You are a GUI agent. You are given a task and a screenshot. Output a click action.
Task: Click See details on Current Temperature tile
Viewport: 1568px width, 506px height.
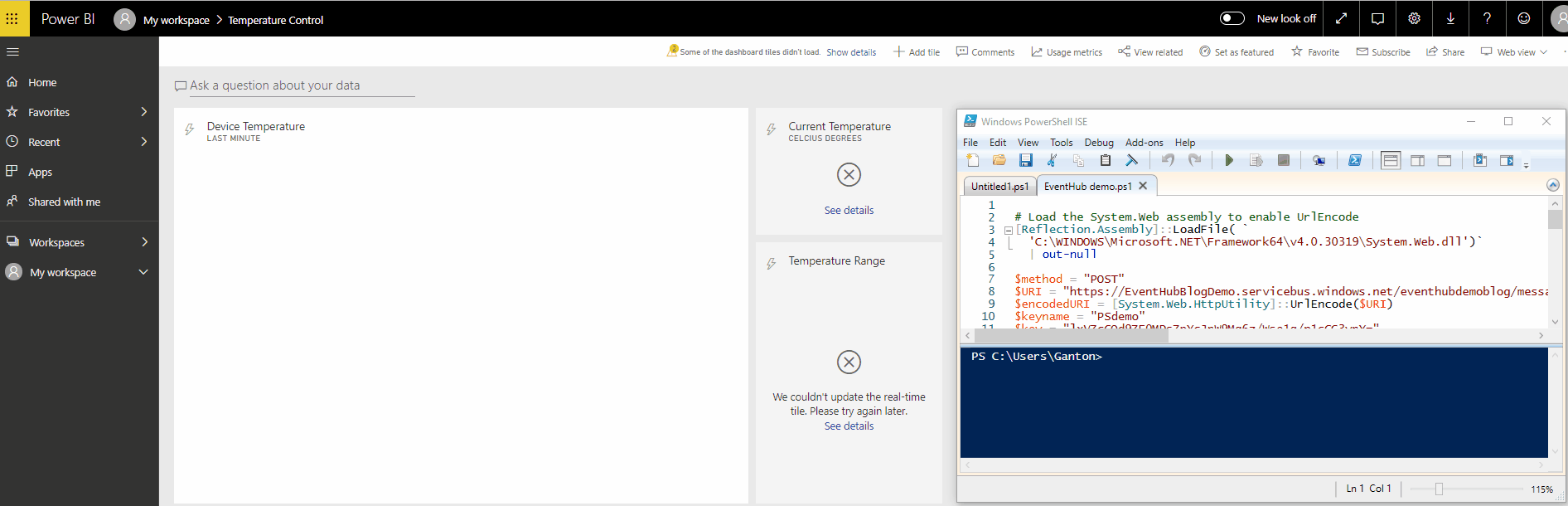pos(849,211)
